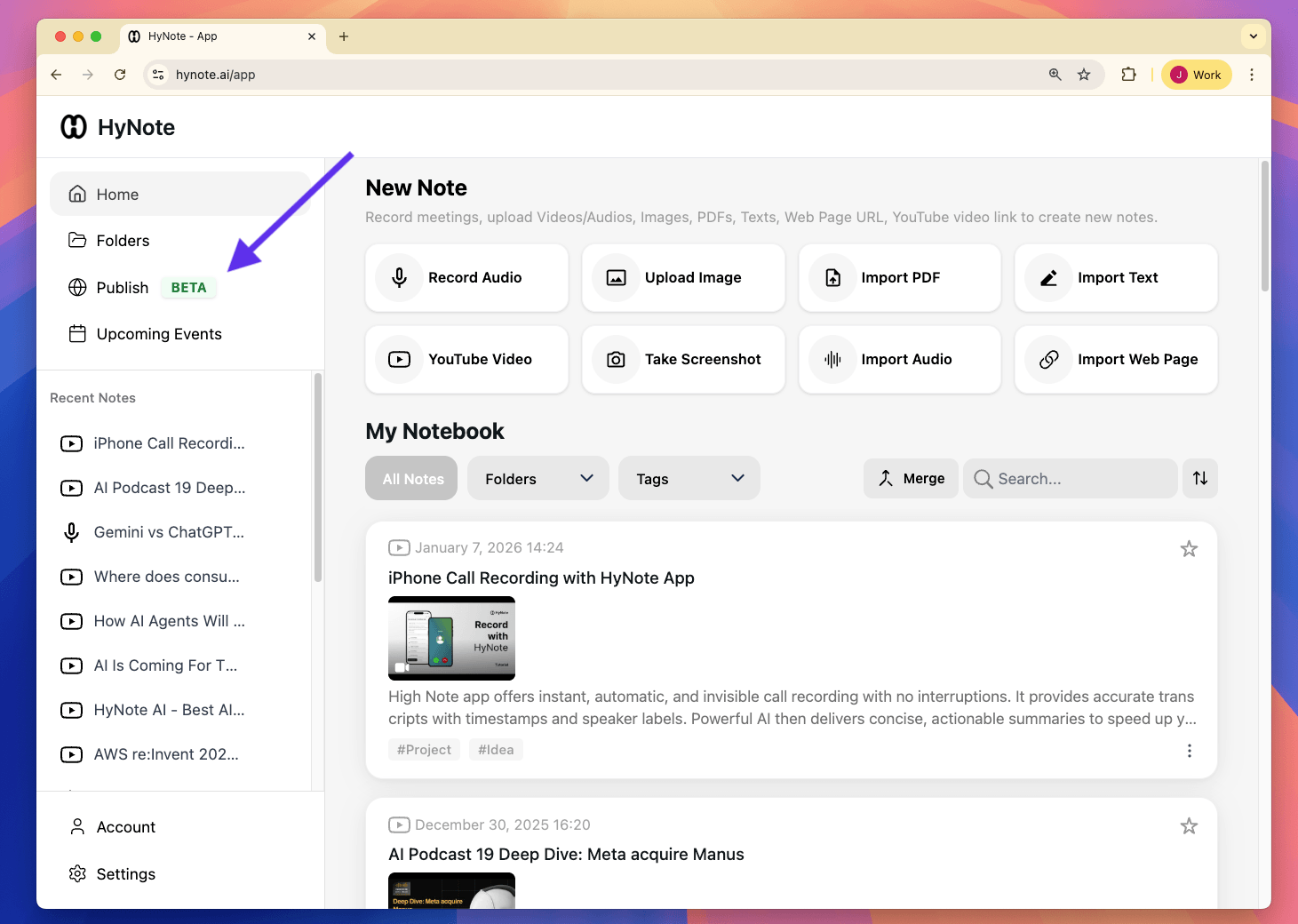Open the Merge notes tool
Image resolution: width=1298 pixels, height=924 pixels.
click(910, 478)
